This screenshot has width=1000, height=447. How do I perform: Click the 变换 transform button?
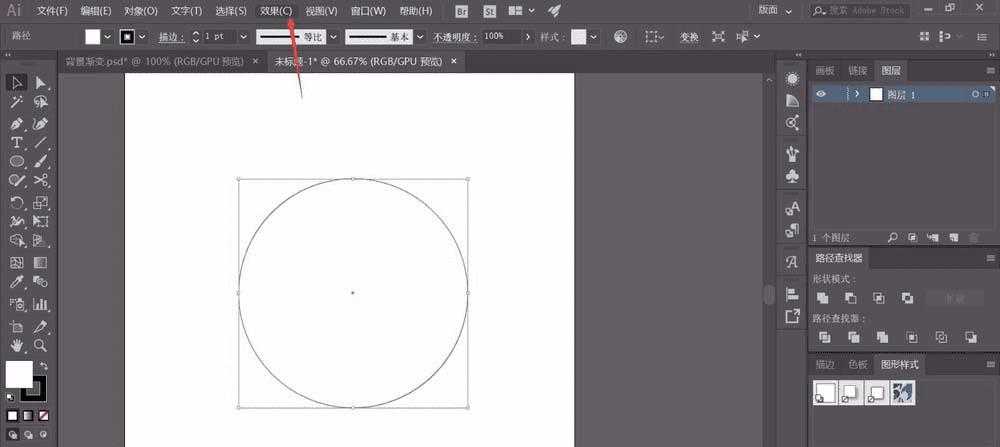tap(689, 38)
